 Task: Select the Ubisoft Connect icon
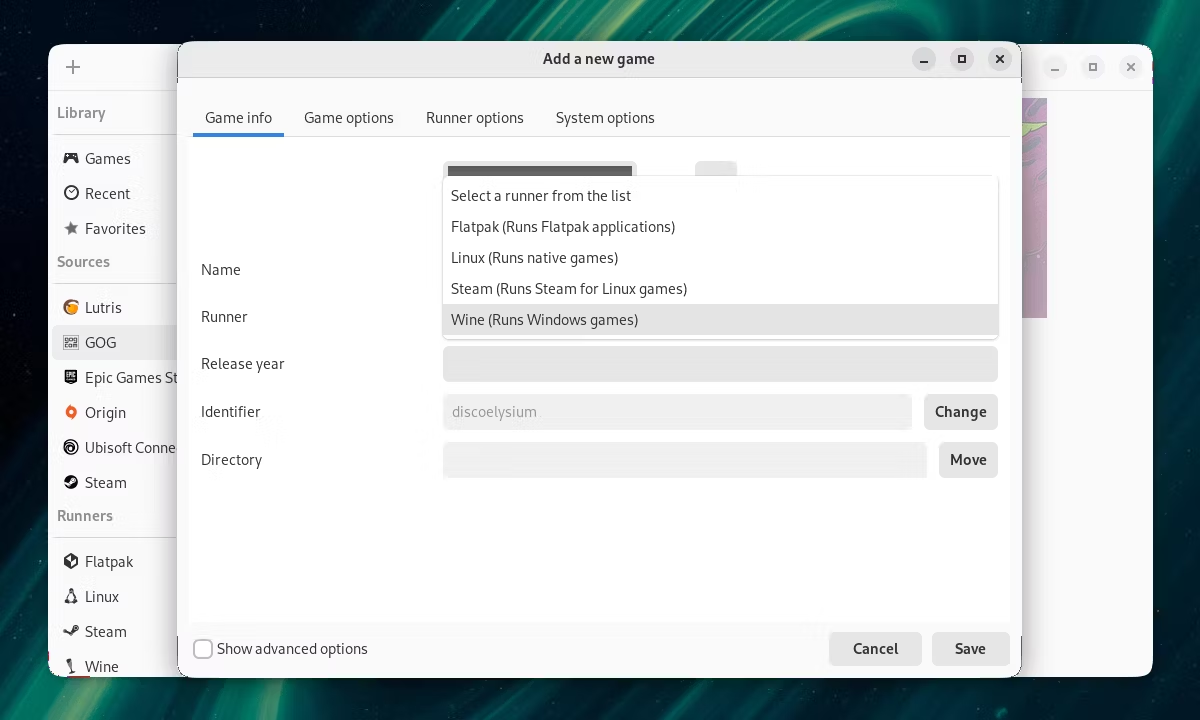click(x=71, y=447)
